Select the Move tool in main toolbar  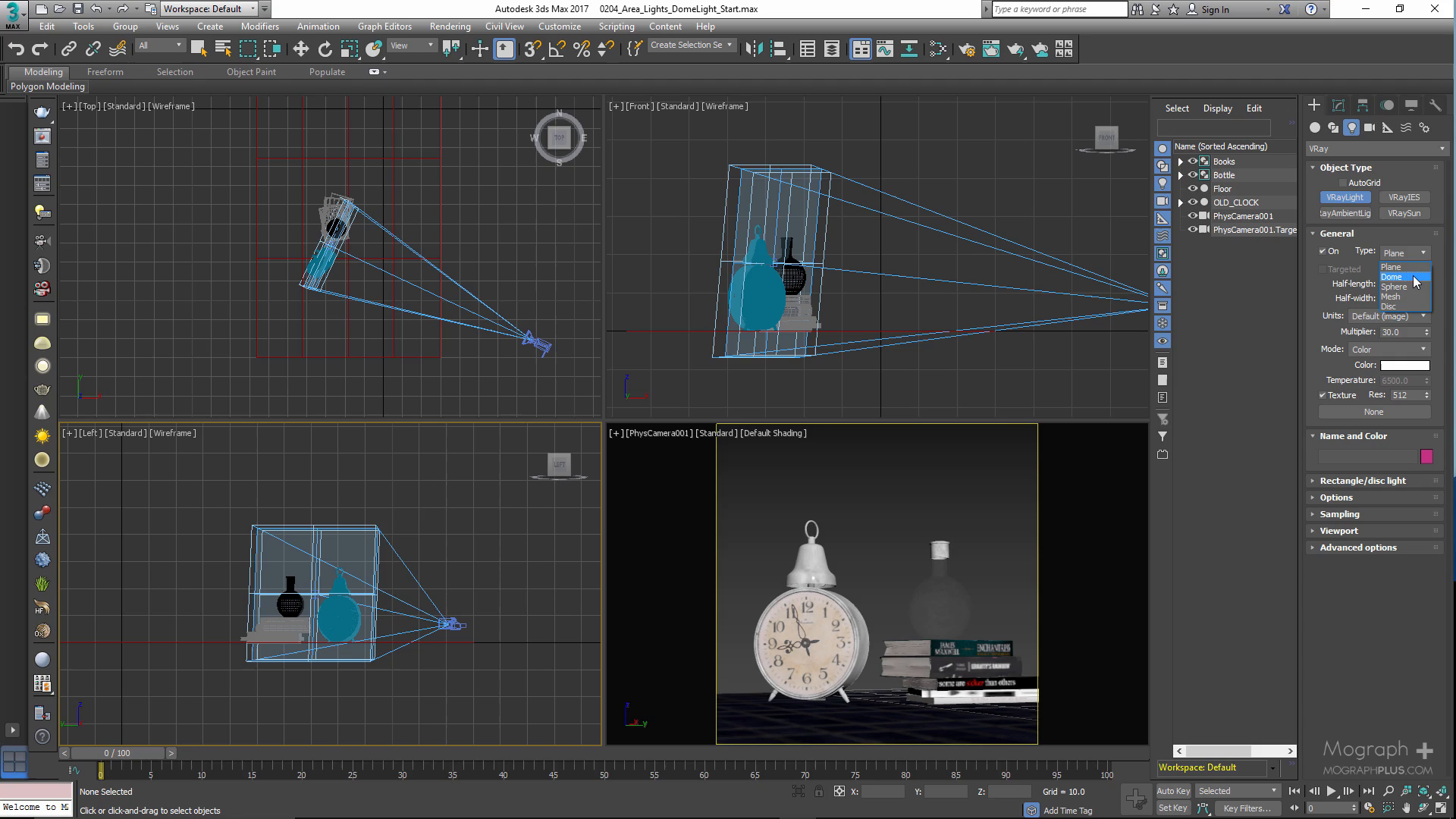[x=301, y=49]
